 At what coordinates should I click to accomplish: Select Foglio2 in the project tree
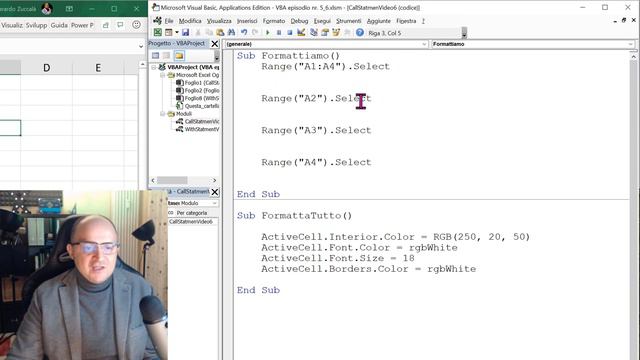[198, 91]
